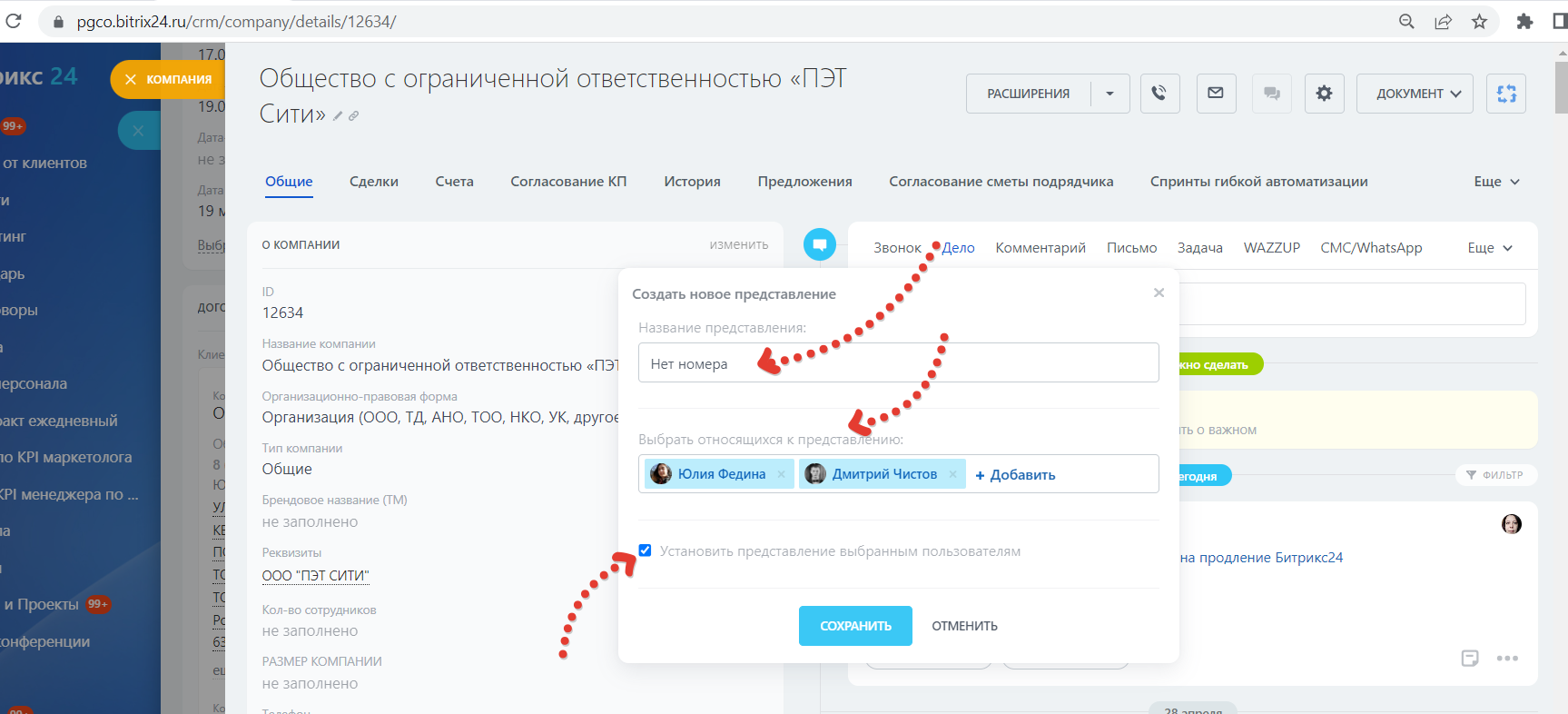
Task: Switch to the Сделки tab
Action: 373,182
